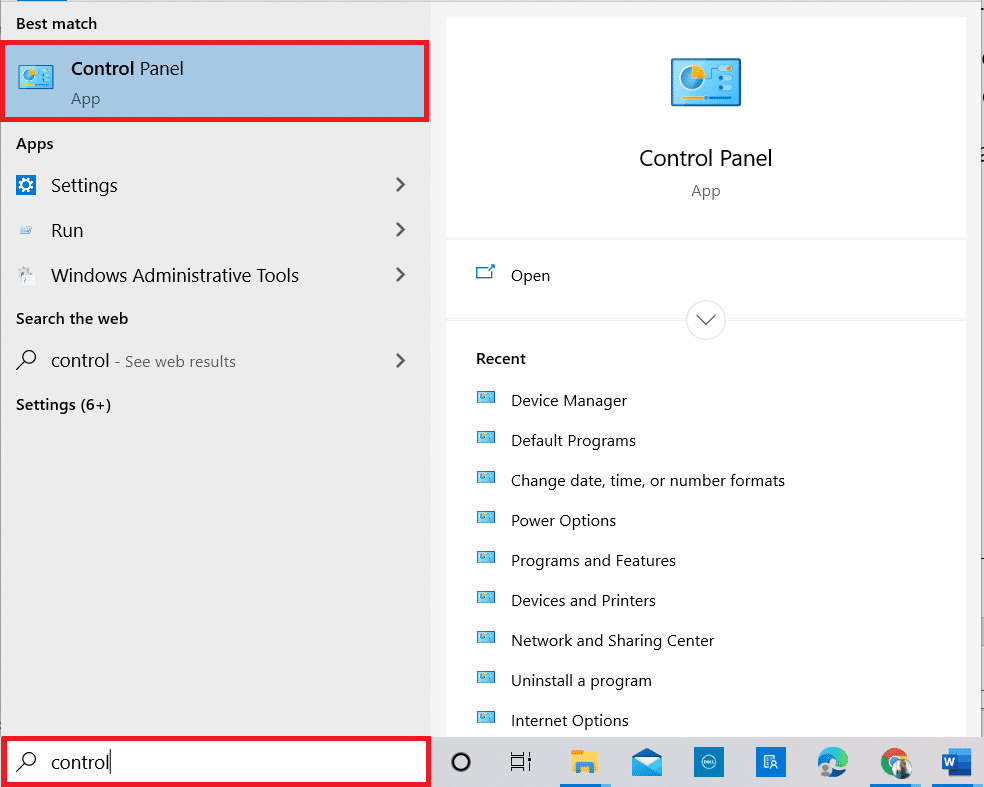984x787 pixels.
Task: Open Network and Sharing Center
Action: pos(612,641)
